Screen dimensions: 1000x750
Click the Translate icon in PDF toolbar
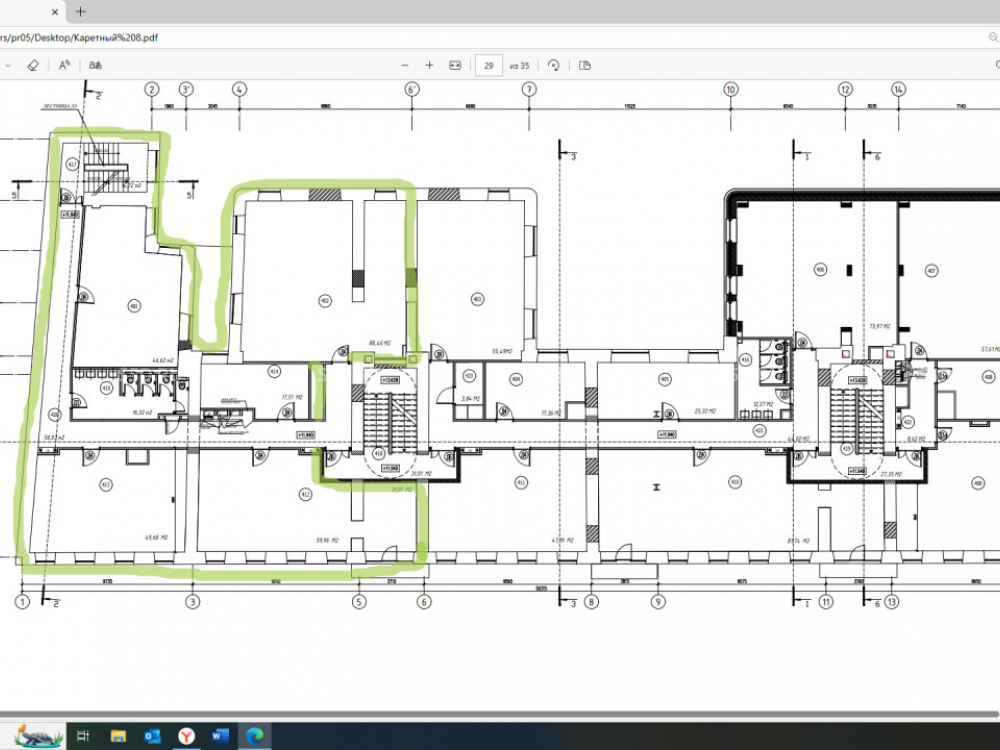pos(96,65)
